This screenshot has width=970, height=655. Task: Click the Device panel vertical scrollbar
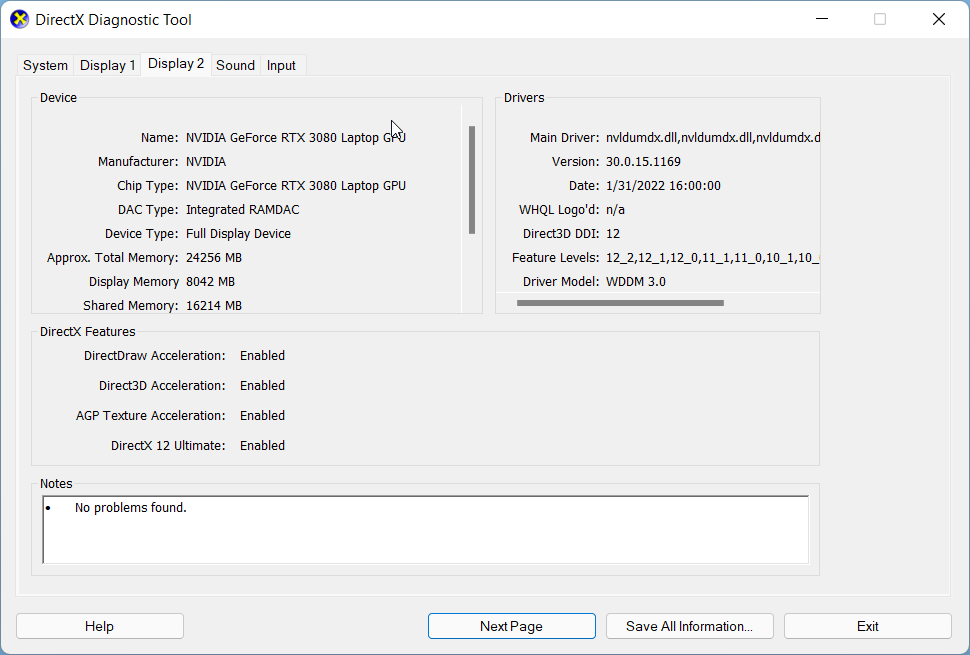[472, 180]
